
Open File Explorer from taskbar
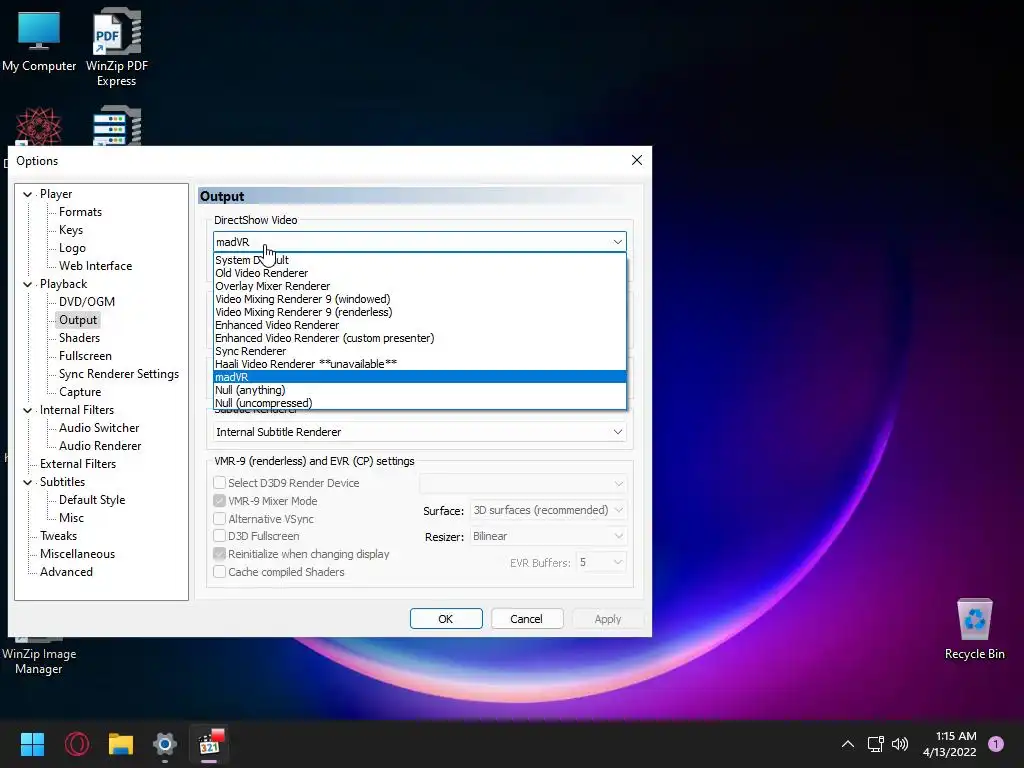point(121,744)
